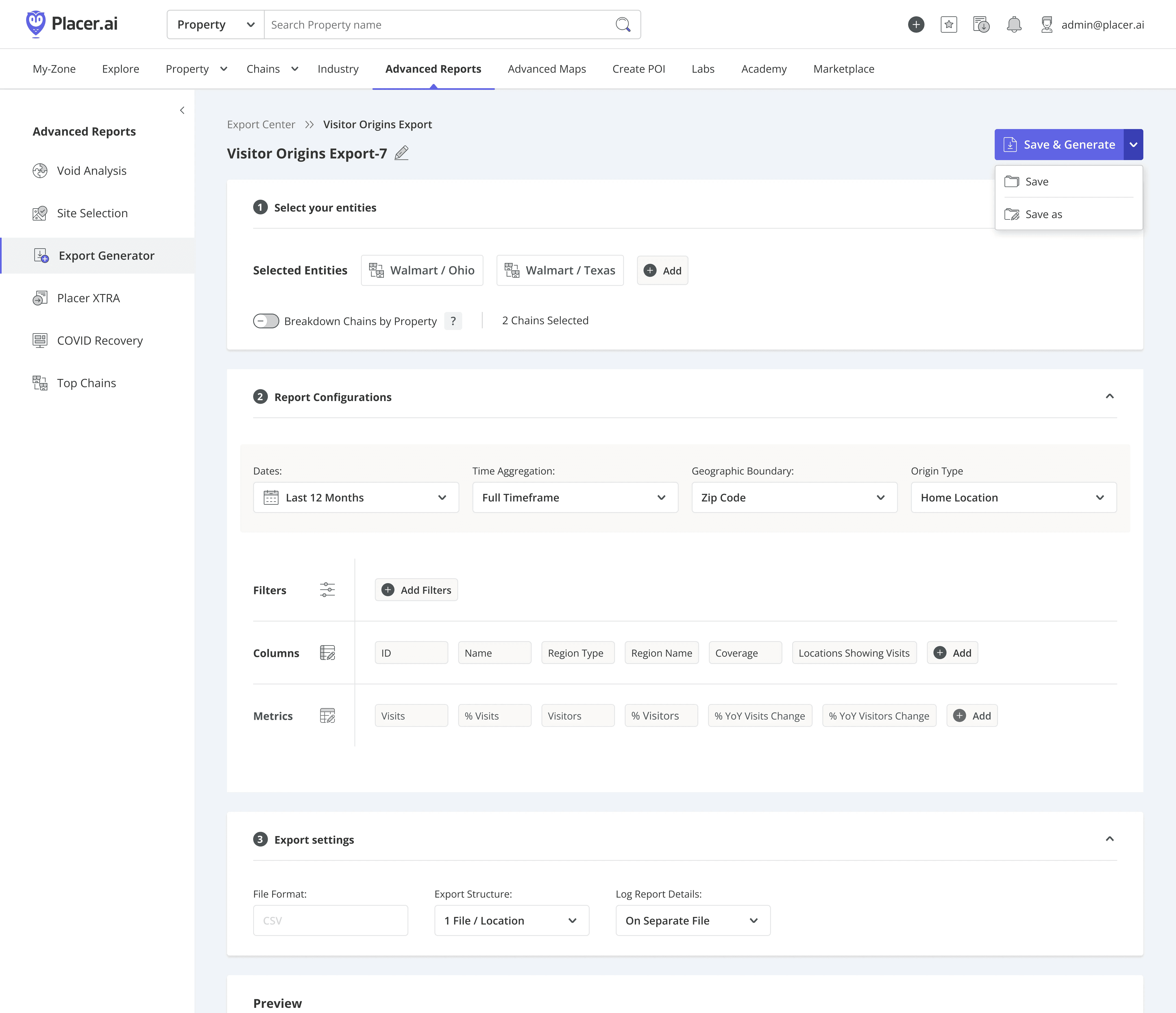Open the downloads report icon in header
The width and height of the screenshot is (1176, 1013).
(981, 25)
